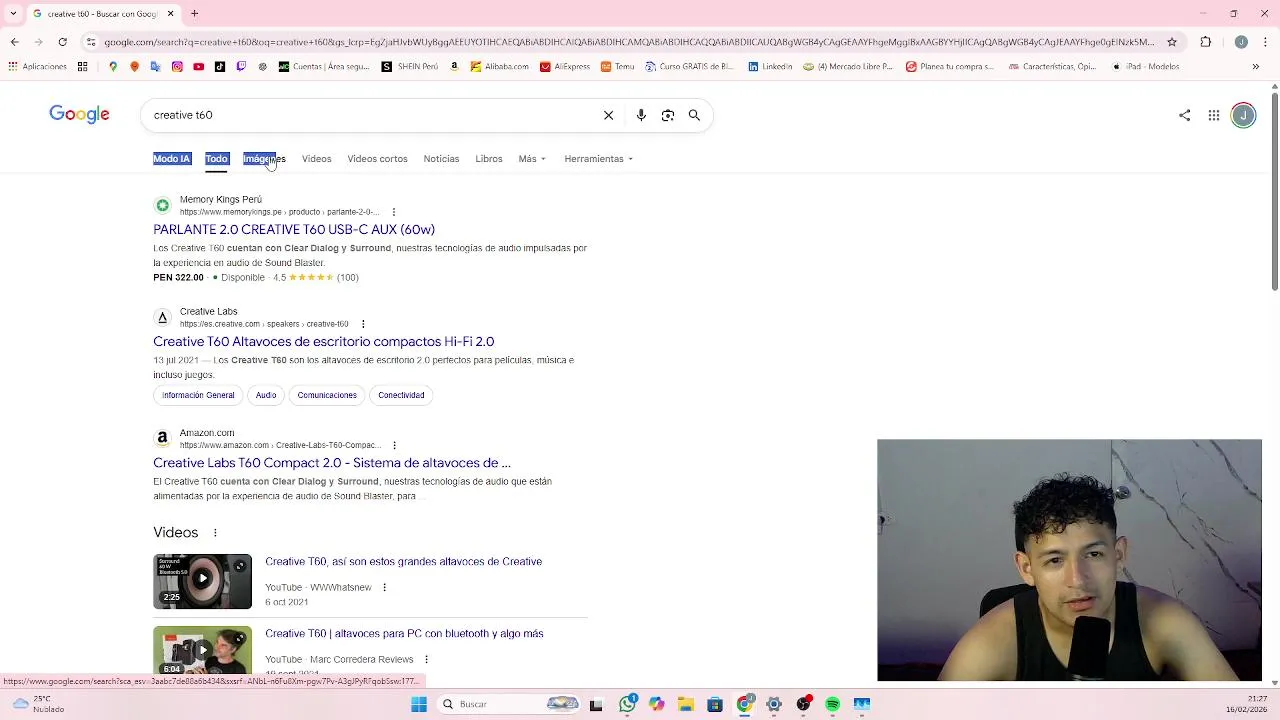Open Copilot from the taskbar
1280x720 pixels.
(656, 704)
